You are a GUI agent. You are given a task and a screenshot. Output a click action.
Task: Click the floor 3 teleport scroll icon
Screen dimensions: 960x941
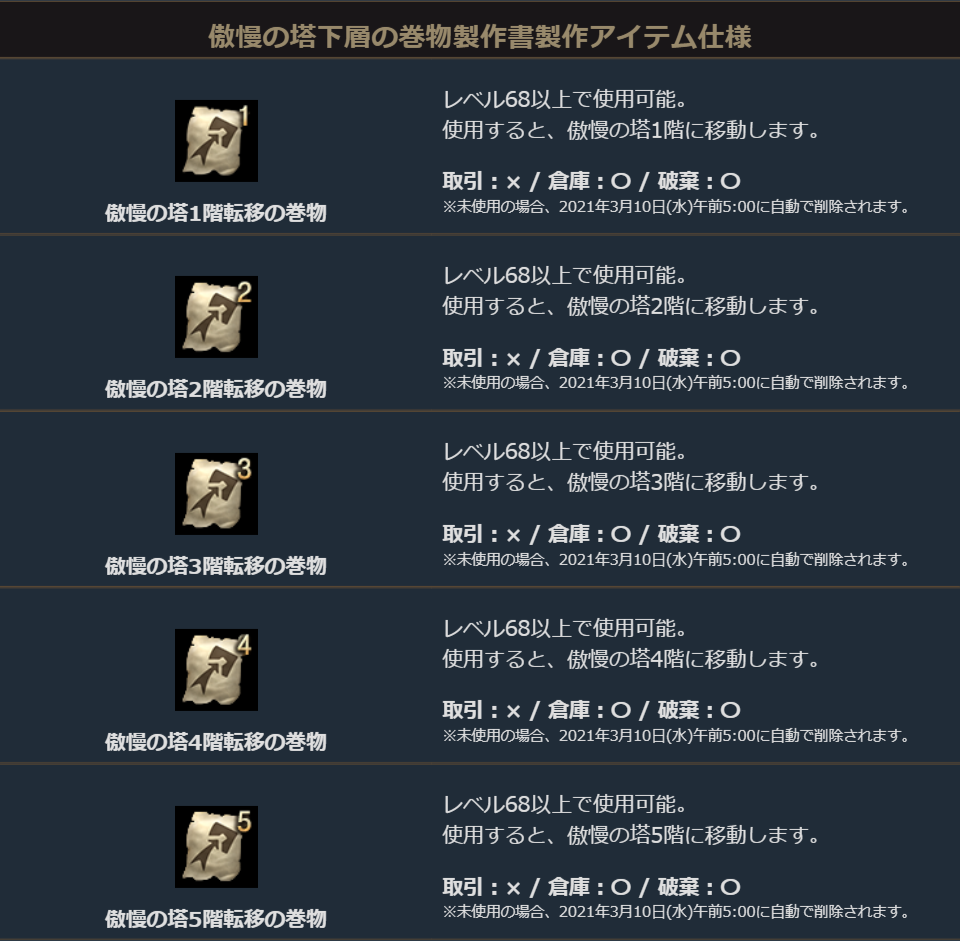(x=216, y=493)
